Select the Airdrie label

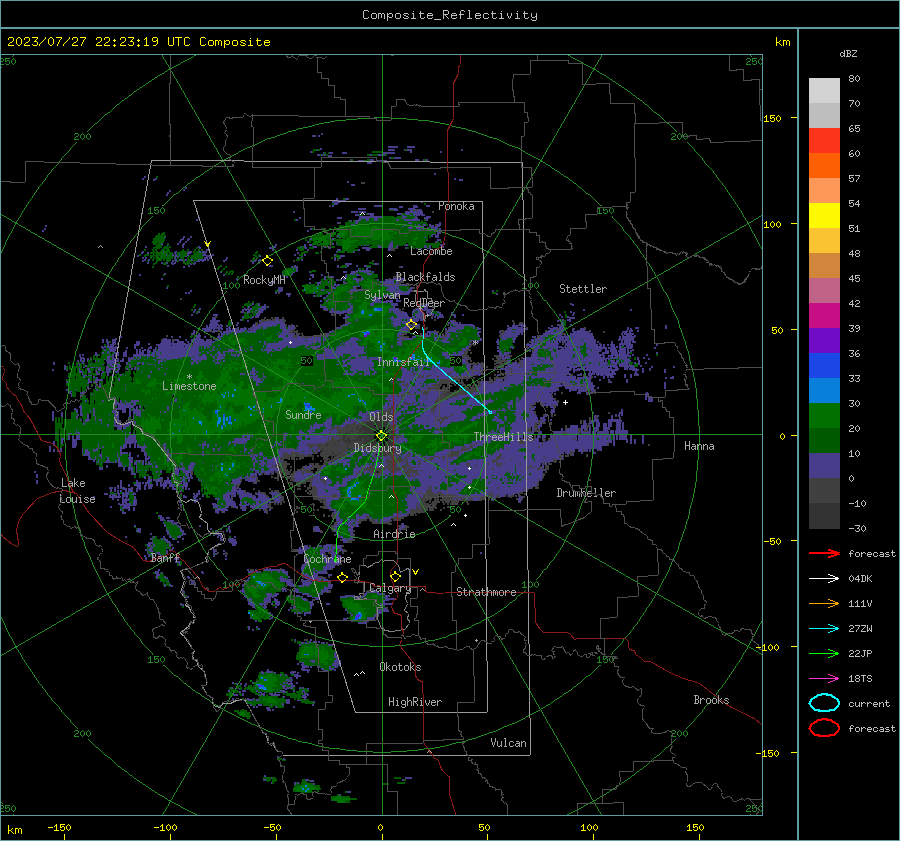point(394,534)
